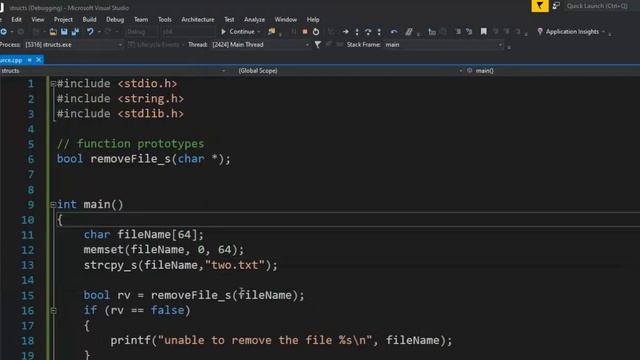Open the Project menu
Screen dimensions: 640x360
click(x=63, y=19)
